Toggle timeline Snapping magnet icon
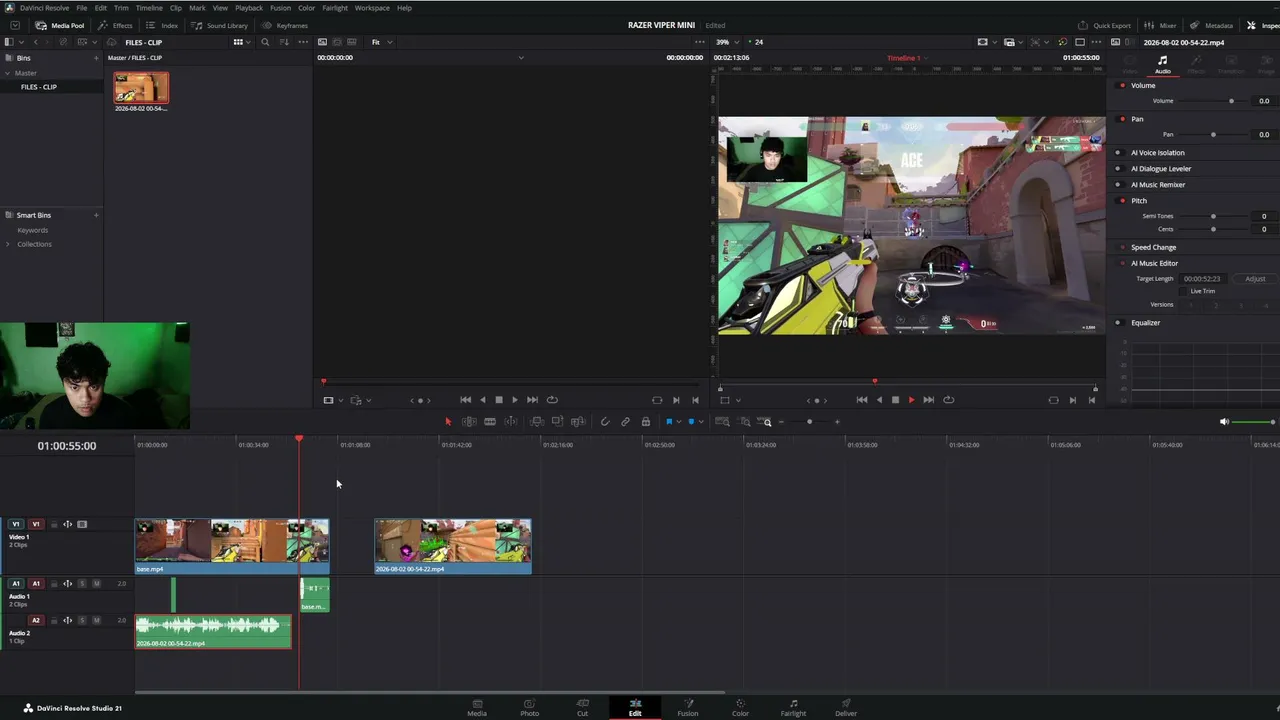Viewport: 1280px width, 720px height. (604, 422)
